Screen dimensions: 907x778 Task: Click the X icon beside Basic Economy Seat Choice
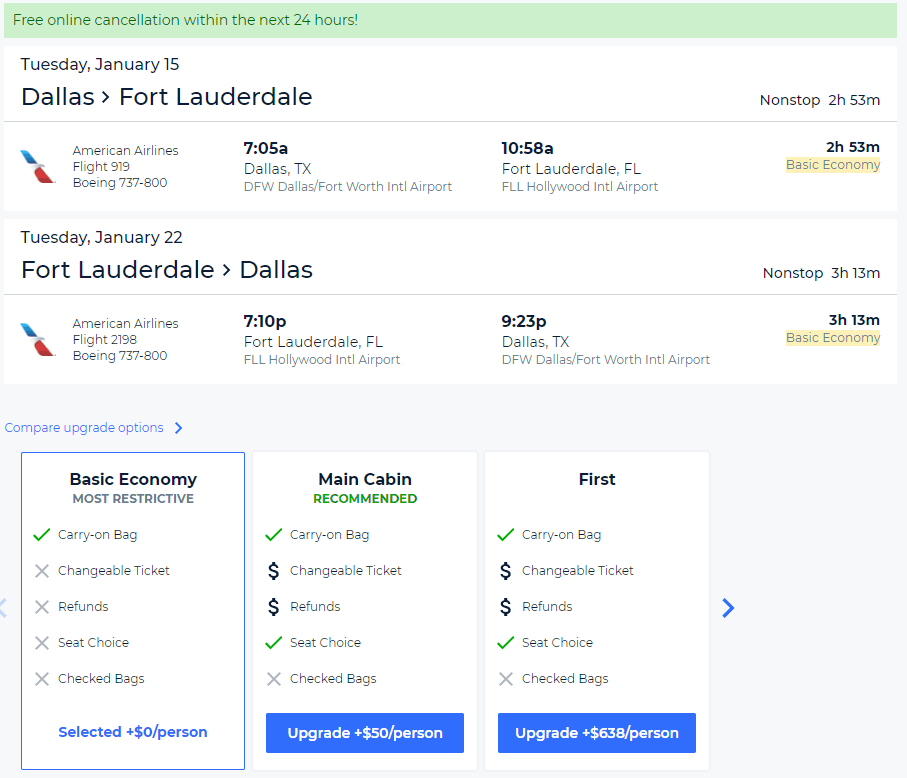42,643
